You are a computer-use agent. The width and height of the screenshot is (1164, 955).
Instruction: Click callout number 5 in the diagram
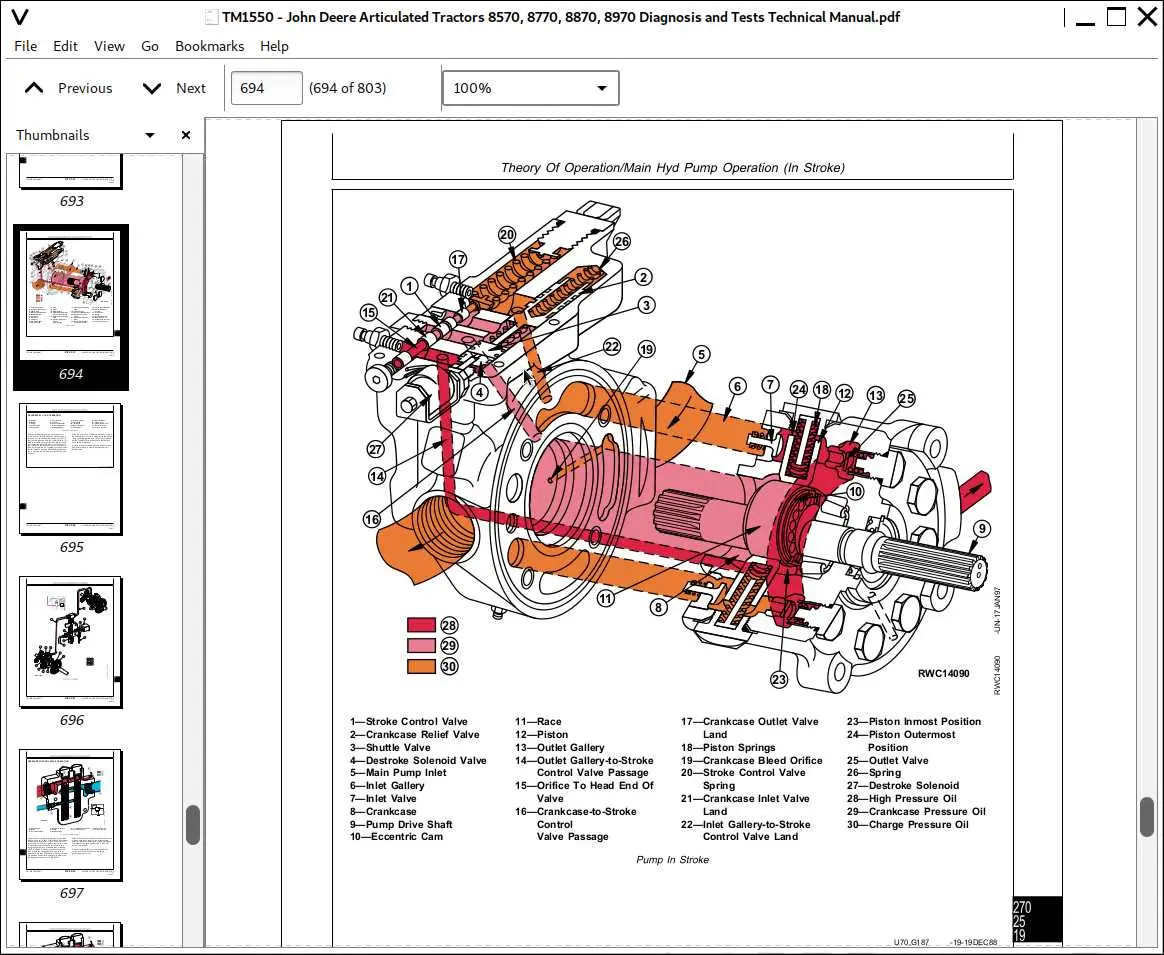701,354
